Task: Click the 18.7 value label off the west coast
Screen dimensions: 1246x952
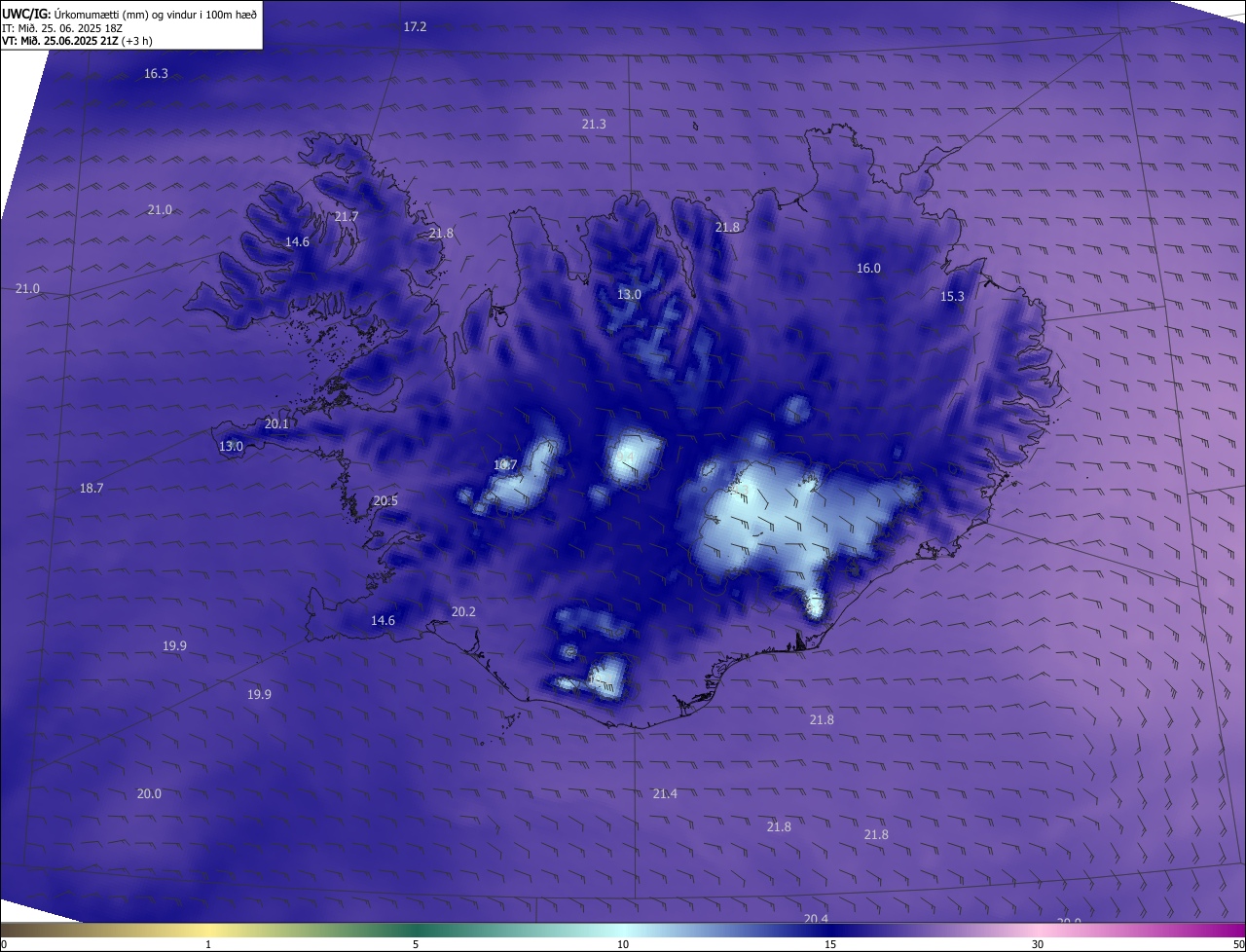Action: [92, 488]
